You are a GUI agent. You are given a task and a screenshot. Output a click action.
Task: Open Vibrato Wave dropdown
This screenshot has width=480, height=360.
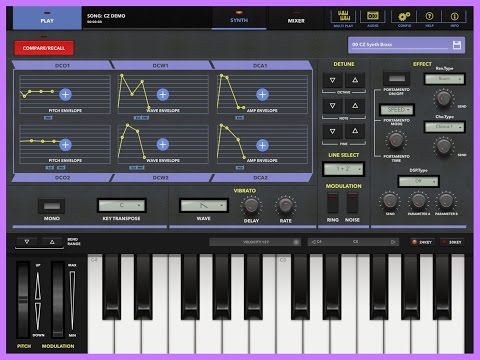click(204, 206)
